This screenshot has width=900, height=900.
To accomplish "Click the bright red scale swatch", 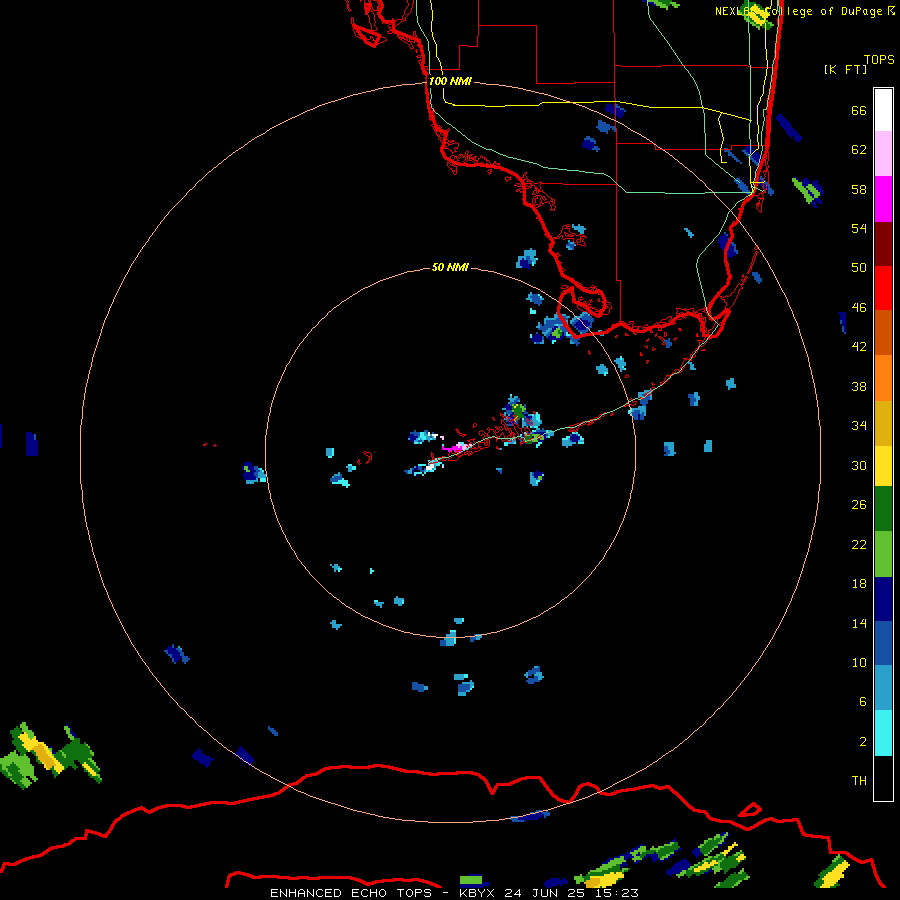I will pos(883,288).
